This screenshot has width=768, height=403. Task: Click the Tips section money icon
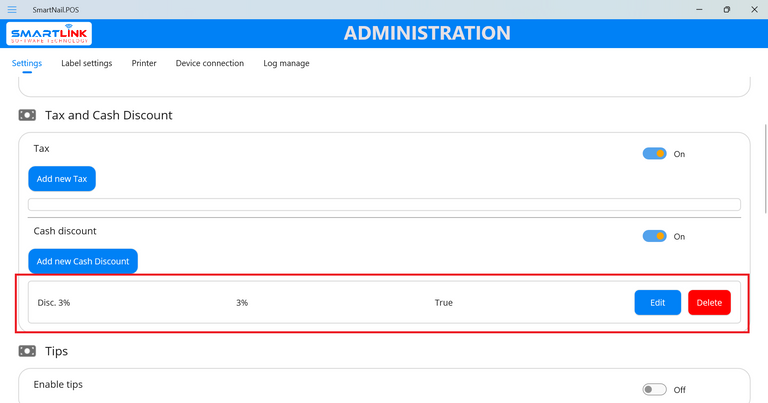[x=27, y=351]
